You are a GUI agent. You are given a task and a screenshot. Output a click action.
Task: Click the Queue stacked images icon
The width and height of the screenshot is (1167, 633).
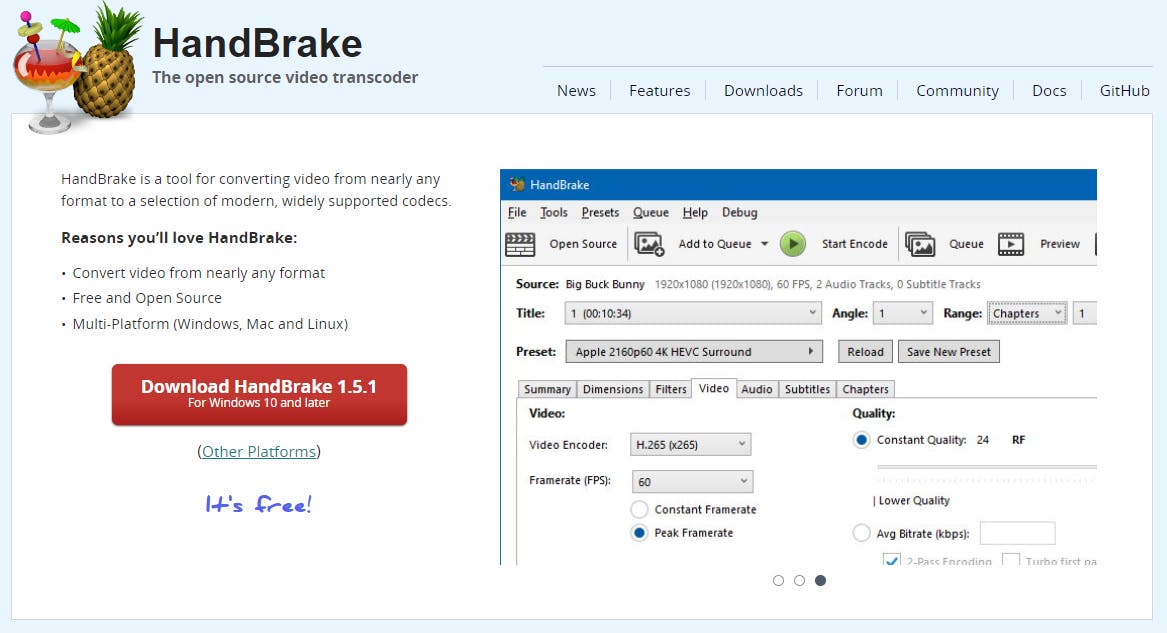click(920, 244)
